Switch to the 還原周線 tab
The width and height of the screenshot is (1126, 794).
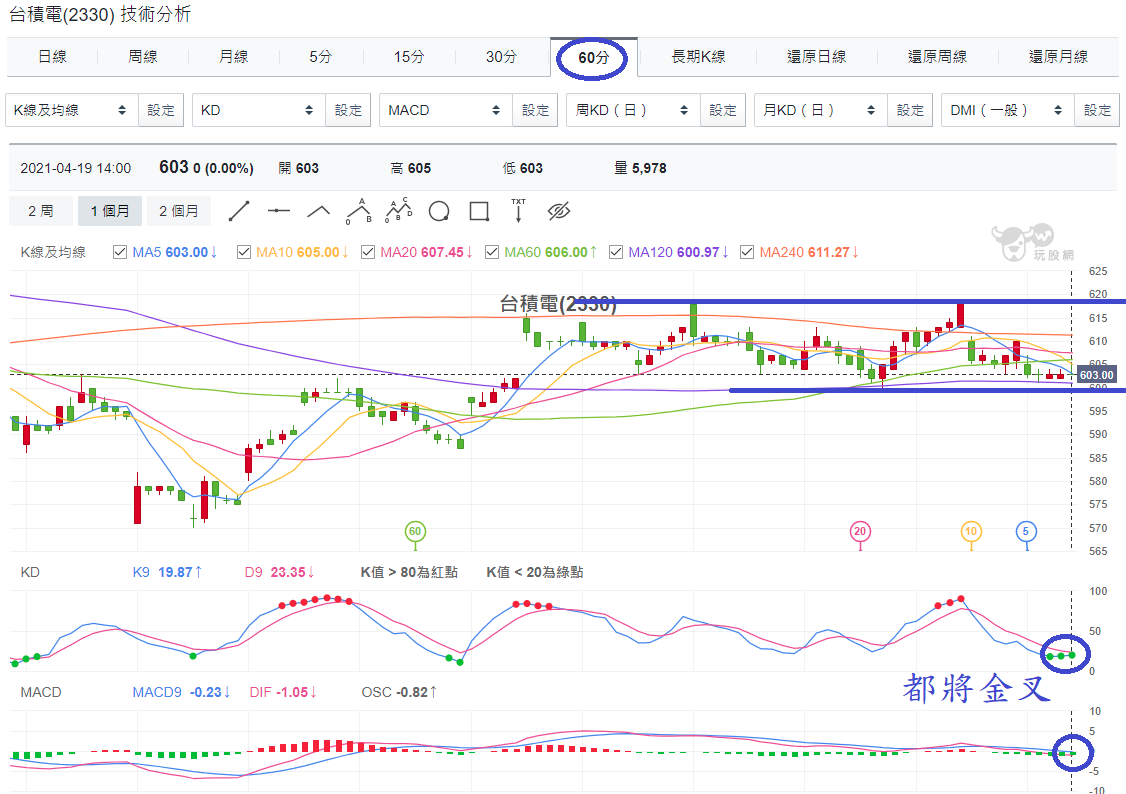click(937, 57)
